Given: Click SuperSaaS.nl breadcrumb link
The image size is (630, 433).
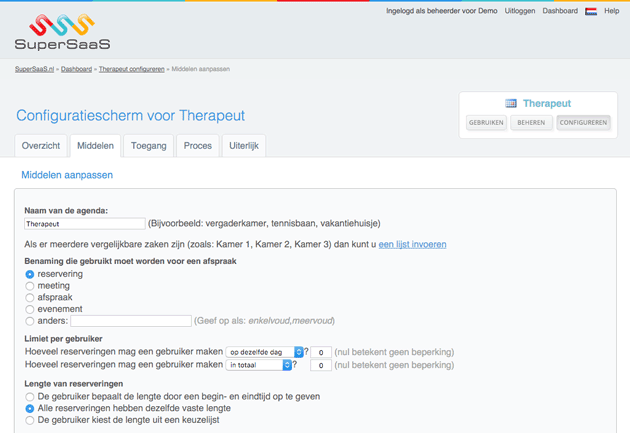Looking at the screenshot, I should [35, 69].
